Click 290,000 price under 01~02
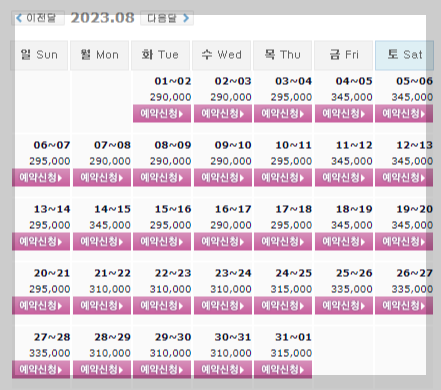This screenshot has height=390, width=441. point(170,97)
